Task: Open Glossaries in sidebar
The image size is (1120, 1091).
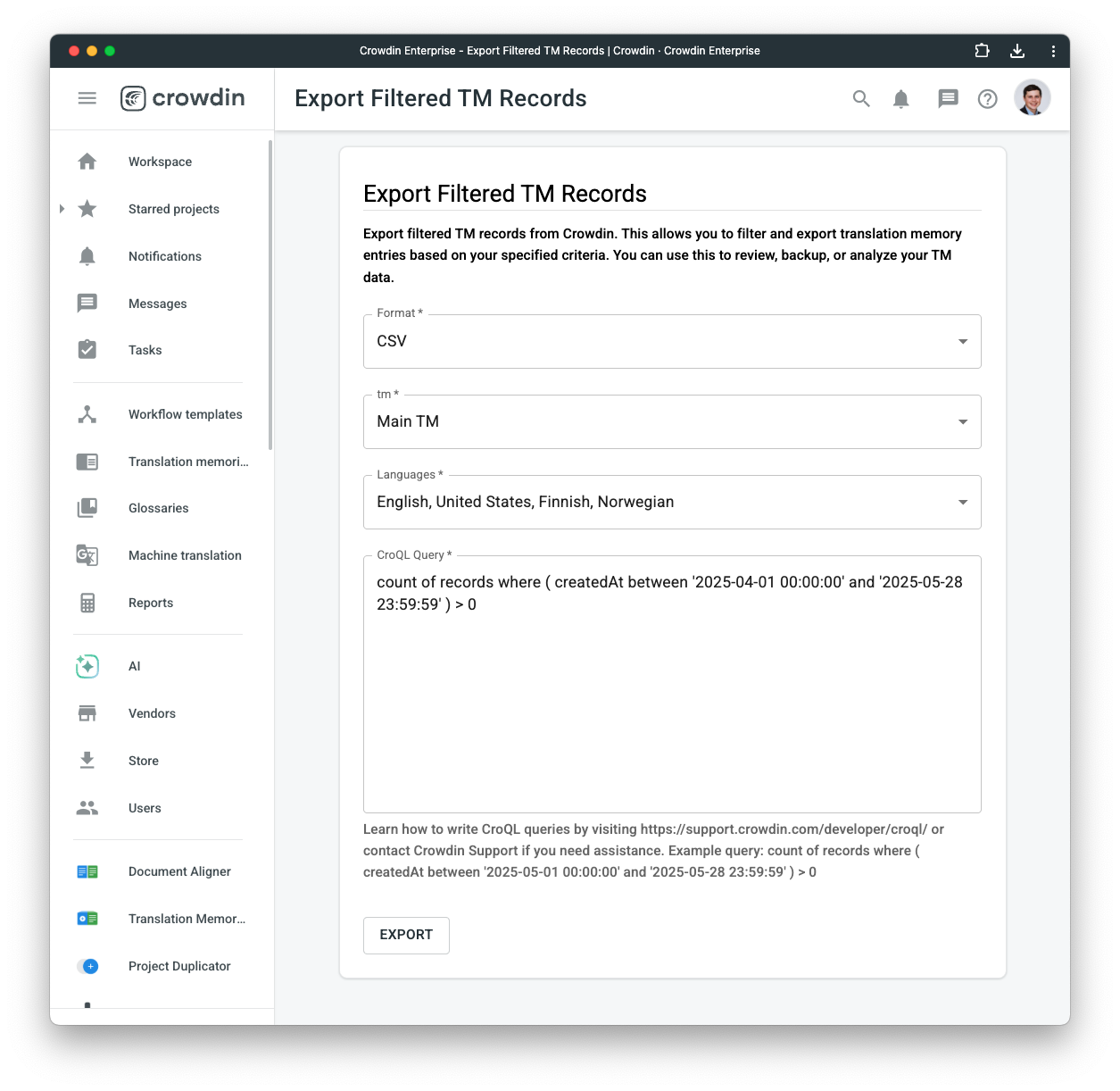Action: (x=159, y=508)
